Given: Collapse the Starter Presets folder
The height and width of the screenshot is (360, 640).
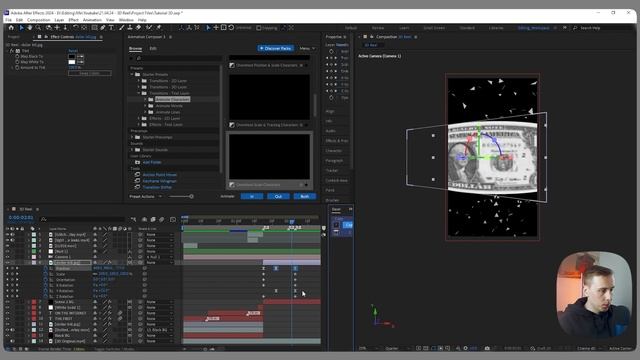Looking at the screenshot, I should coord(132,74).
